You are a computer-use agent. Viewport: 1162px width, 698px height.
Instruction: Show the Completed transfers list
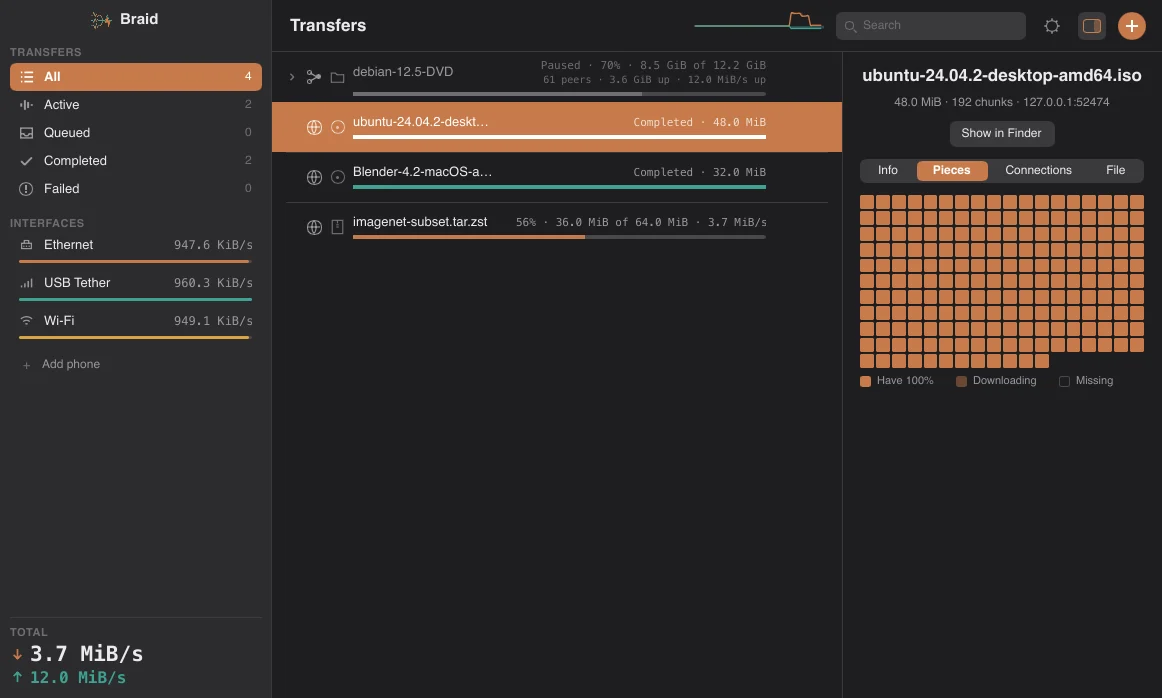[x=136, y=161]
